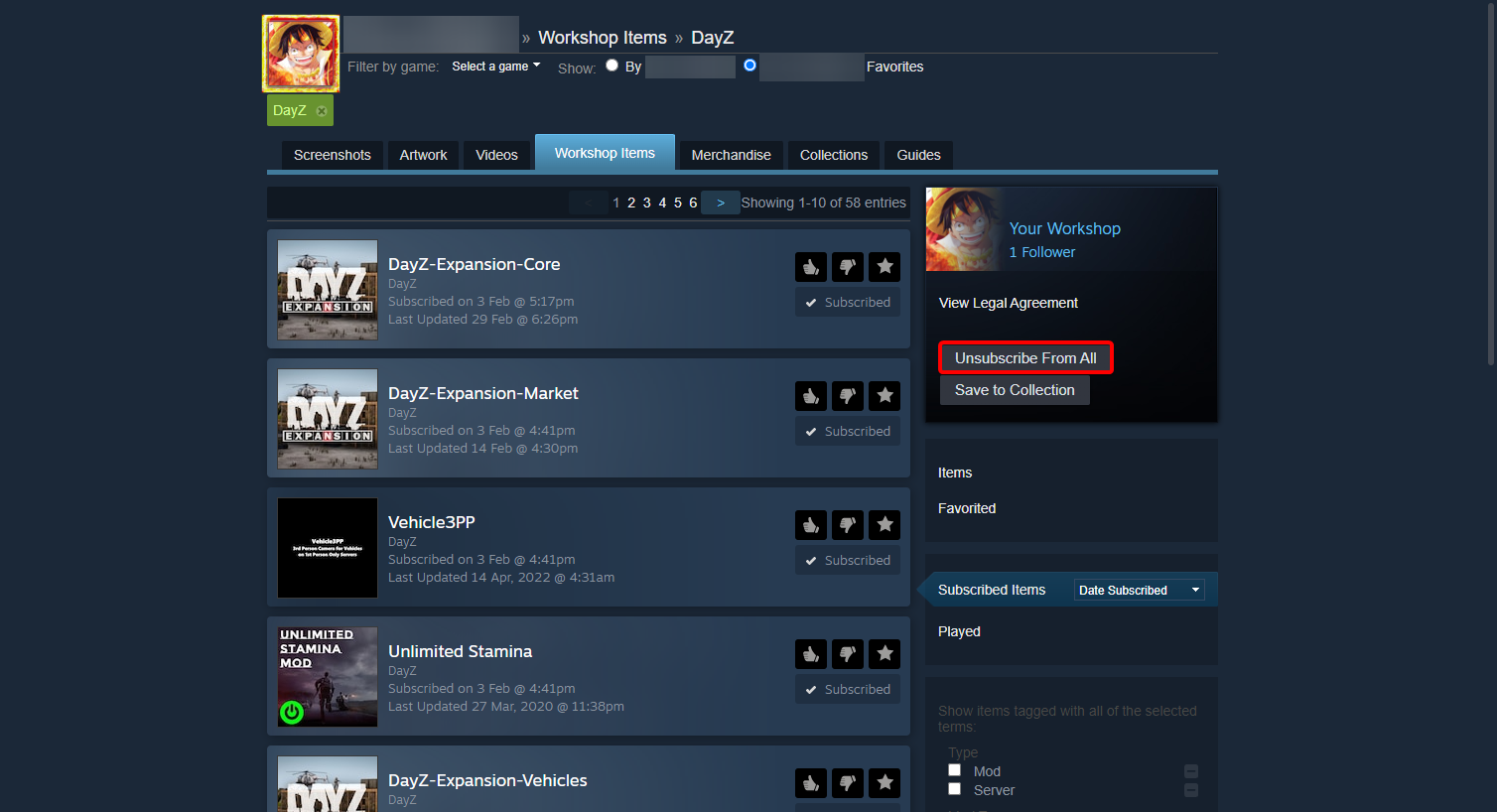This screenshot has width=1497, height=812.
Task: Open the DayZ-Expansion-Core thumbnail
Action: (x=328, y=290)
